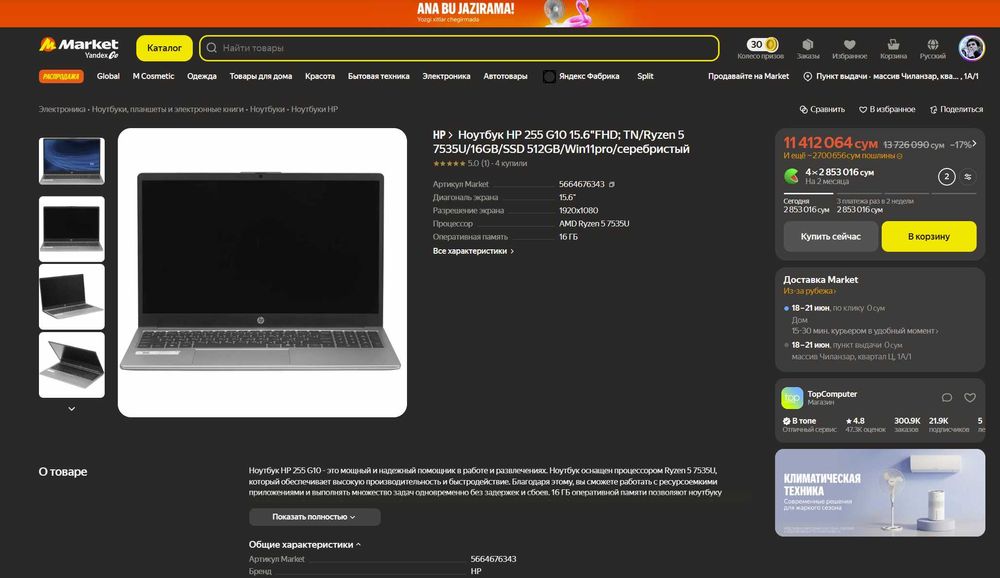Image resolution: width=1000 pixels, height=578 pixels.
Task: Open the chat with TopComputer store icon
Action: [x=946, y=397]
